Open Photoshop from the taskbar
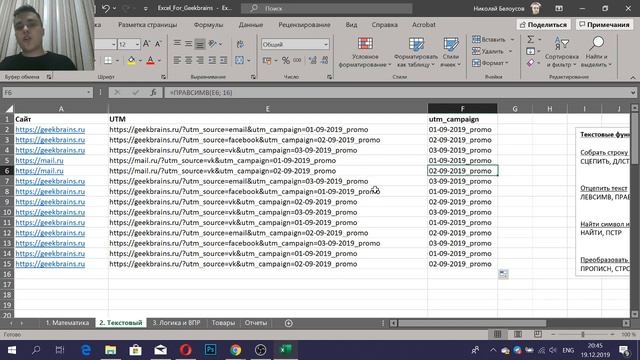This screenshot has width=640, height=360. tap(211, 350)
